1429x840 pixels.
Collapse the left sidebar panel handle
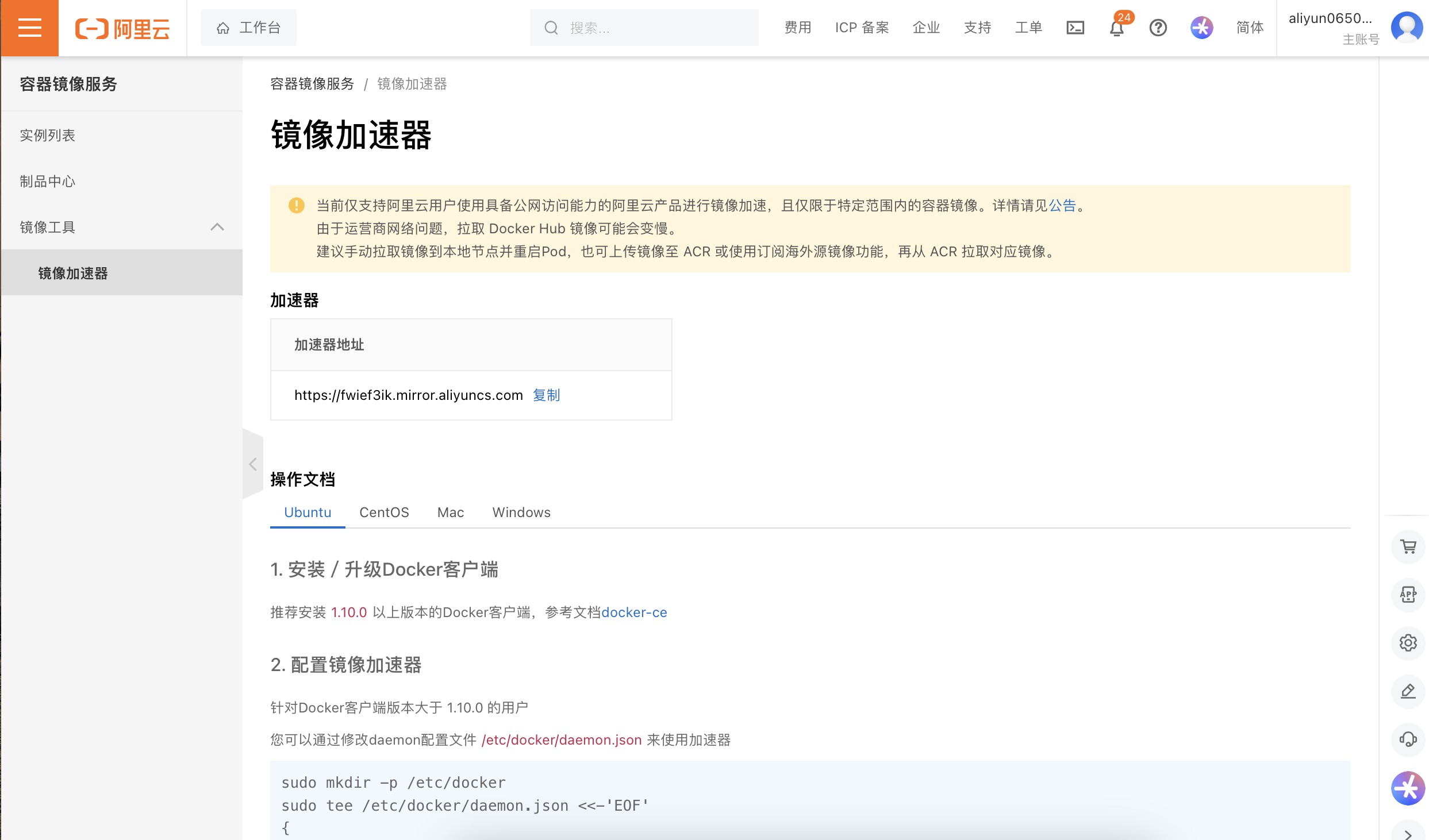[x=253, y=464]
